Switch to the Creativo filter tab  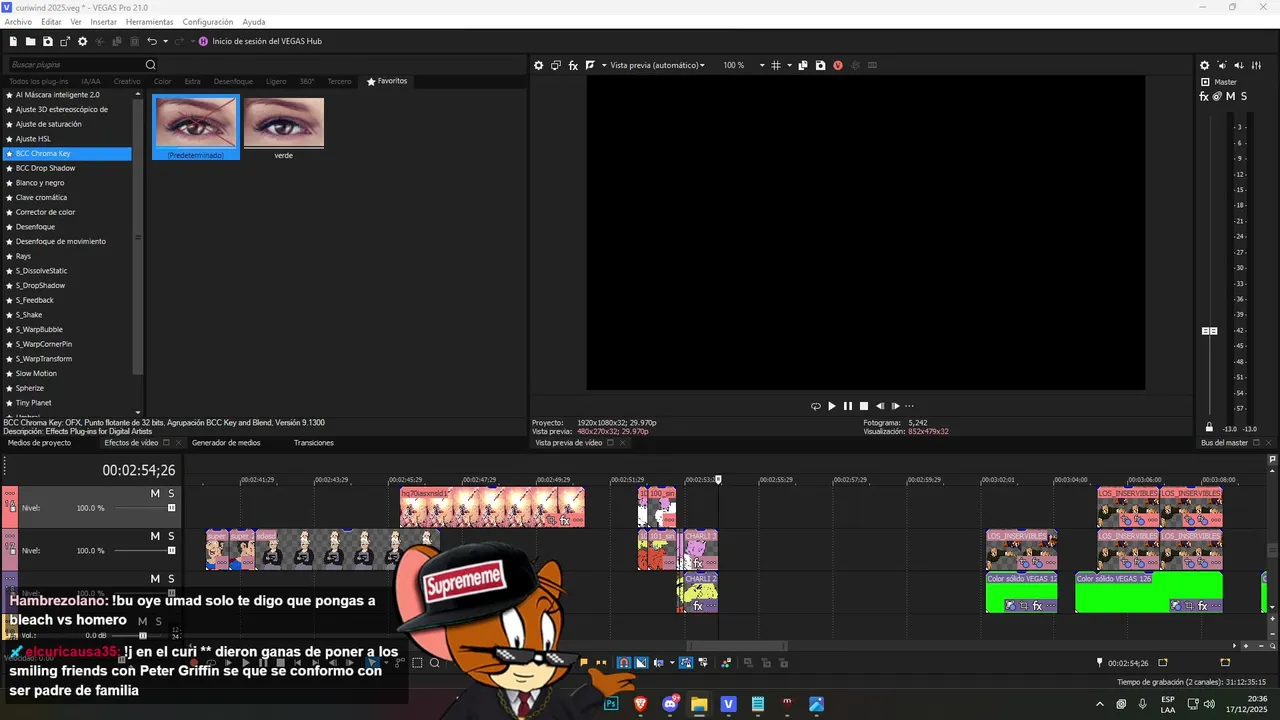pyautogui.click(x=127, y=81)
